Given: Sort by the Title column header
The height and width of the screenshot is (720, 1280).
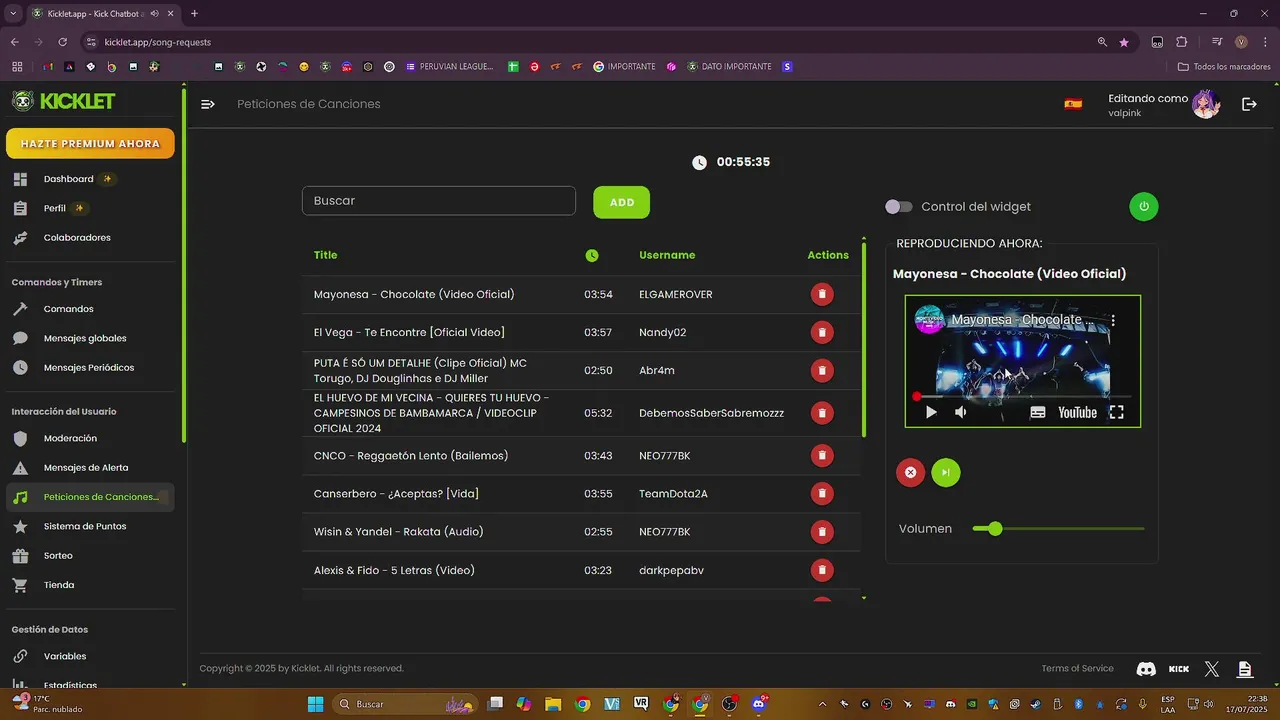Looking at the screenshot, I should [325, 255].
